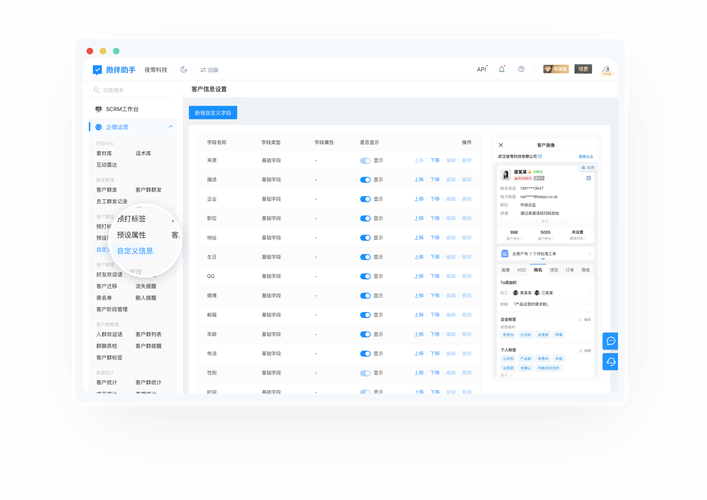
Task: Open the floating headset support button
Action: (x=611, y=362)
